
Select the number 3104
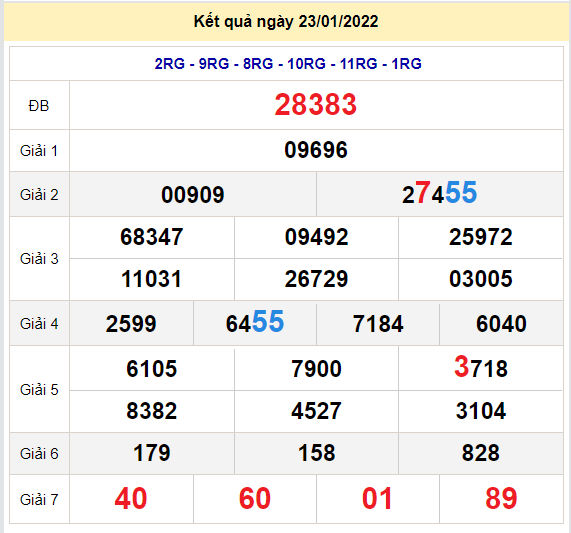tap(481, 411)
